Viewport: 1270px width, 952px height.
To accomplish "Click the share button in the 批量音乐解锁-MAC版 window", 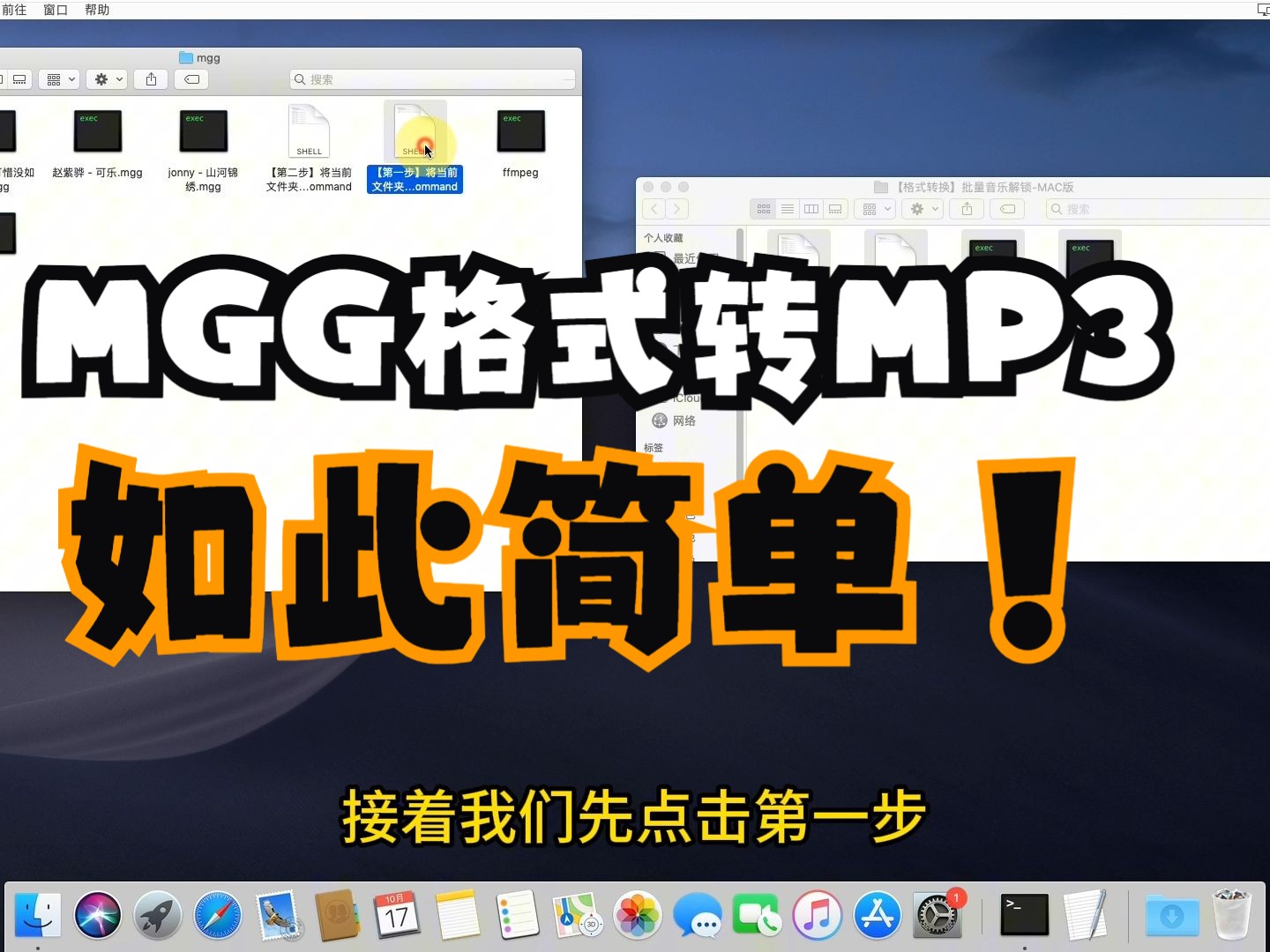I will point(967,209).
